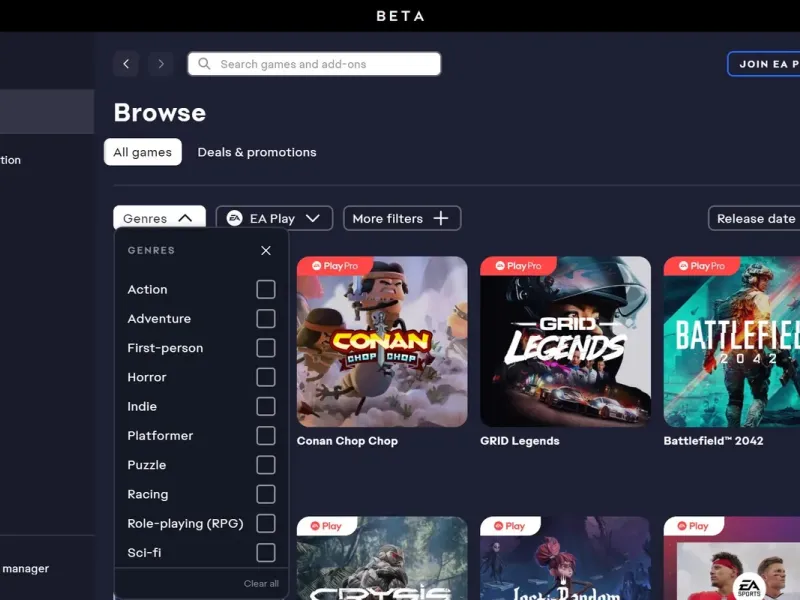Go back with the left arrow button
The image size is (800, 600).
click(x=126, y=64)
